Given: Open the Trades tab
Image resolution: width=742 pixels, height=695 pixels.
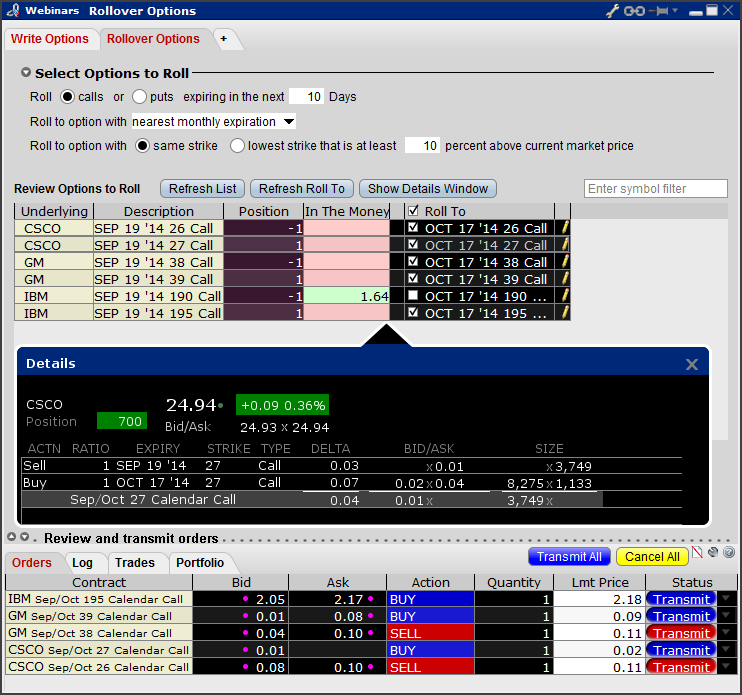Looking at the screenshot, I should [135, 563].
